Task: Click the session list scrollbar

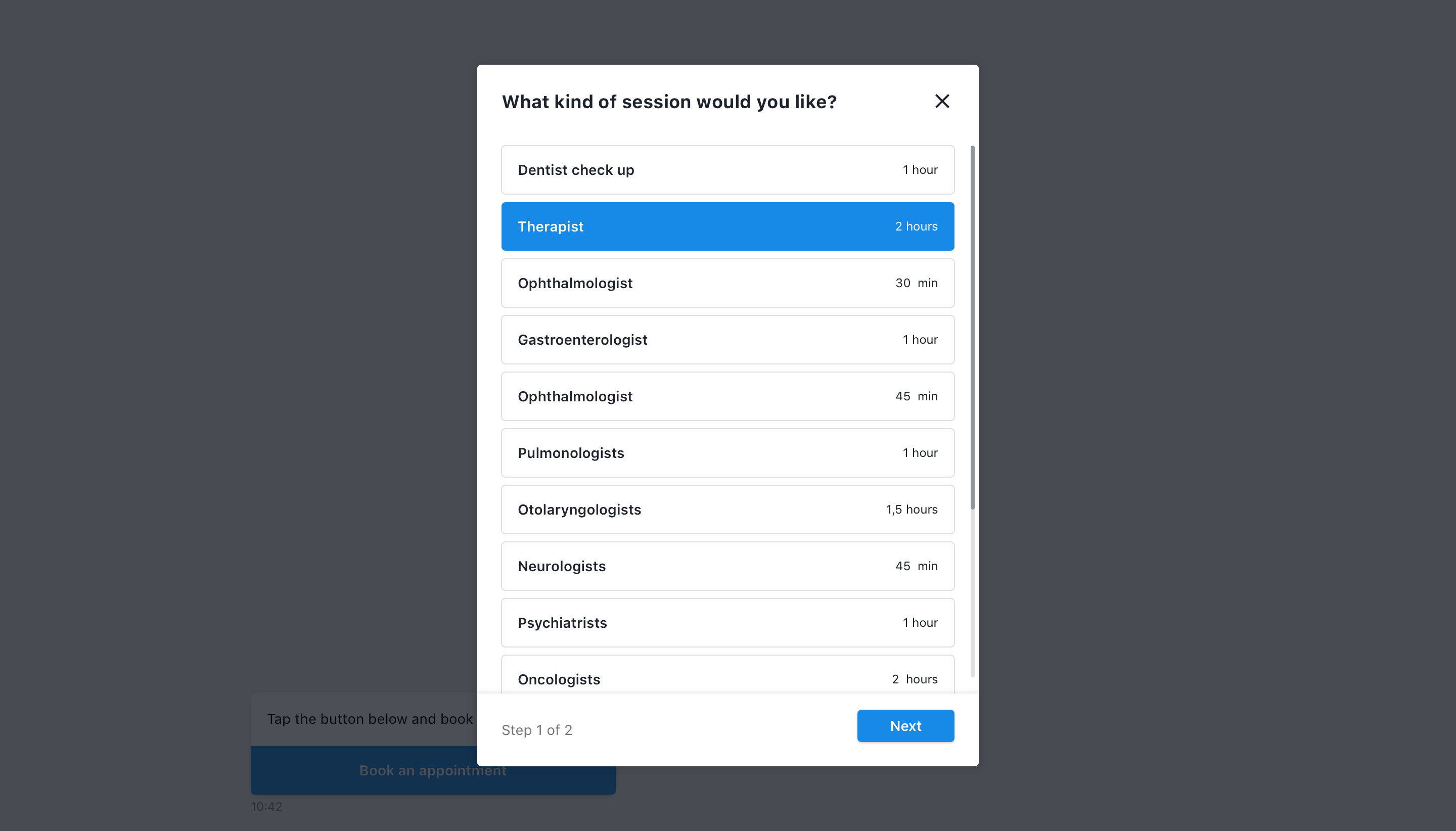Action: pos(973,327)
